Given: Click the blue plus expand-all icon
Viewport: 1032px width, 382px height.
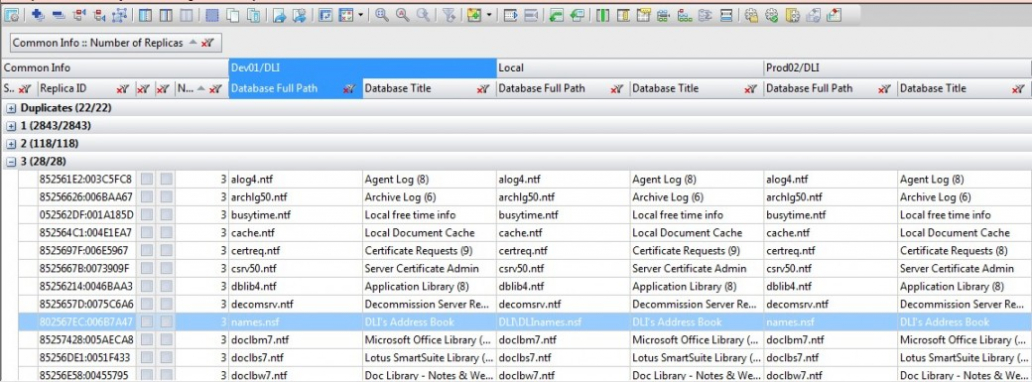Looking at the screenshot, I should (x=38, y=15).
